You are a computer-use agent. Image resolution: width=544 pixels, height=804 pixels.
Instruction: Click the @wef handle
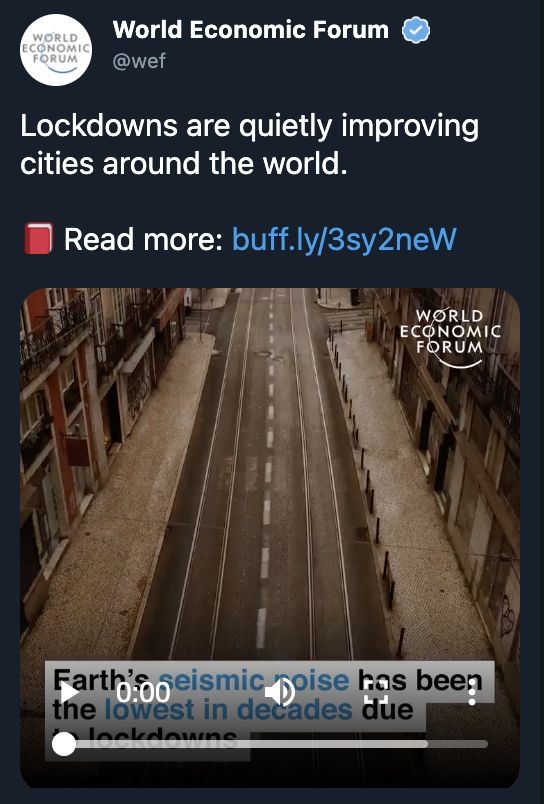tap(139, 61)
